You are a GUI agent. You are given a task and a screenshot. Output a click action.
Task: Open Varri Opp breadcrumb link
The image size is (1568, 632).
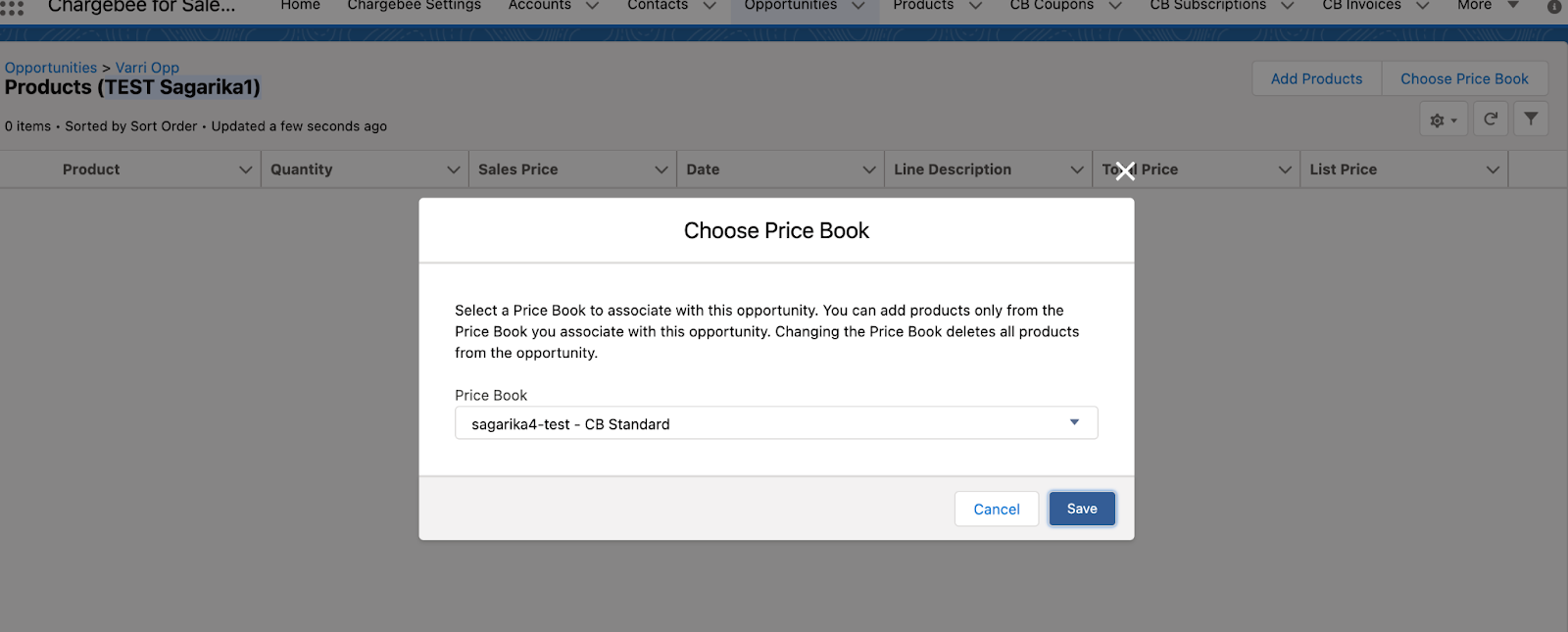[x=147, y=68]
